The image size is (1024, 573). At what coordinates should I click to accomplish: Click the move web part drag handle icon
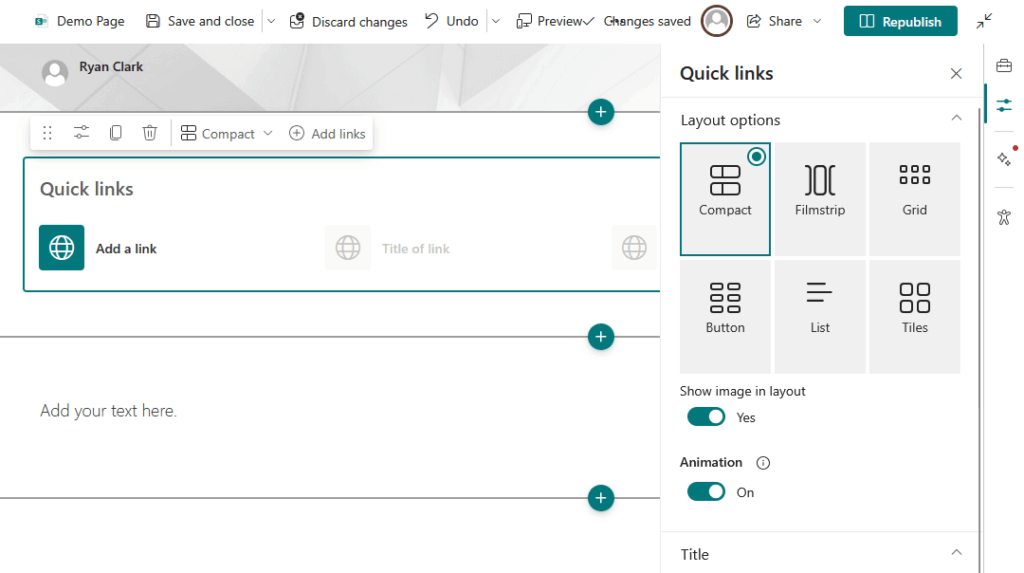(47, 133)
